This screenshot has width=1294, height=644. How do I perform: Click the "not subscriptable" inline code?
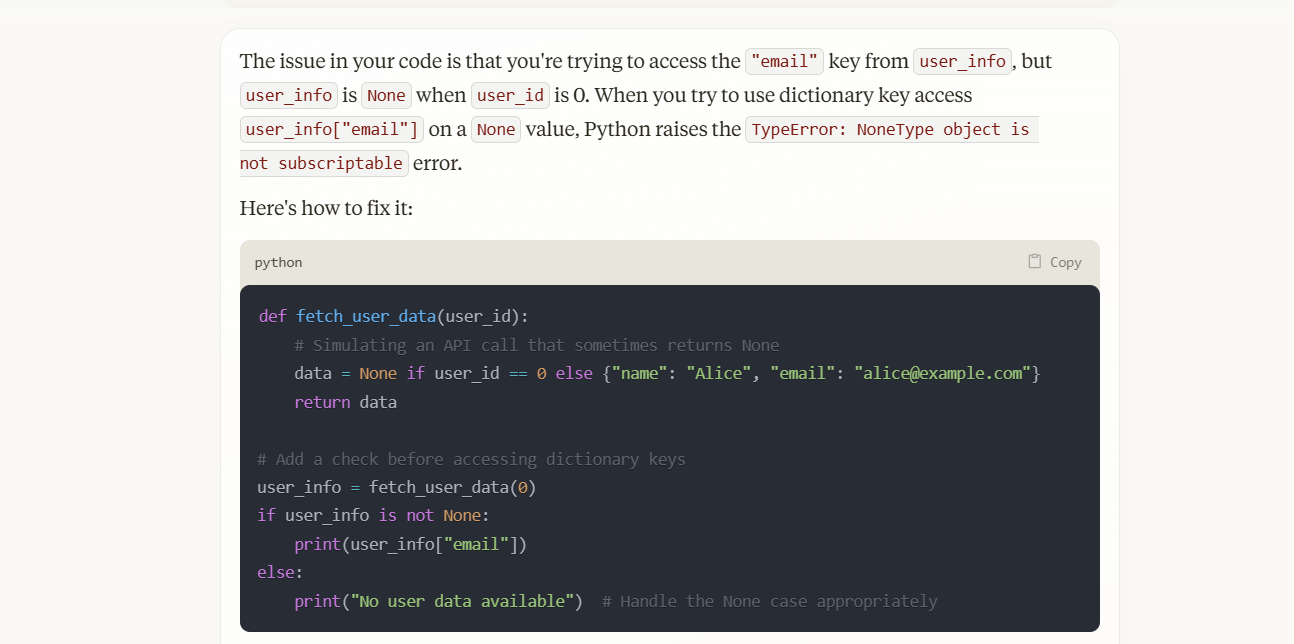pyautogui.click(x=324, y=163)
